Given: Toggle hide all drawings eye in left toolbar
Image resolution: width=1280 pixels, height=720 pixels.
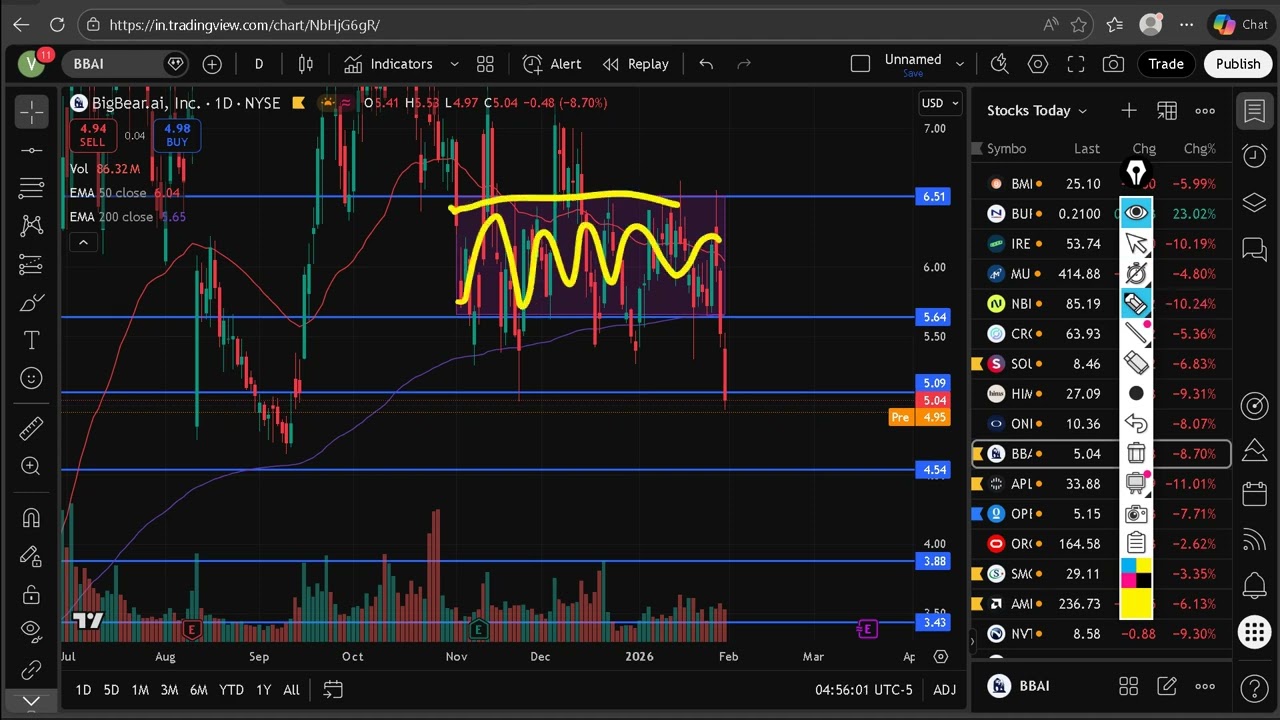Looking at the screenshot, I should click(x=31, y=631).
